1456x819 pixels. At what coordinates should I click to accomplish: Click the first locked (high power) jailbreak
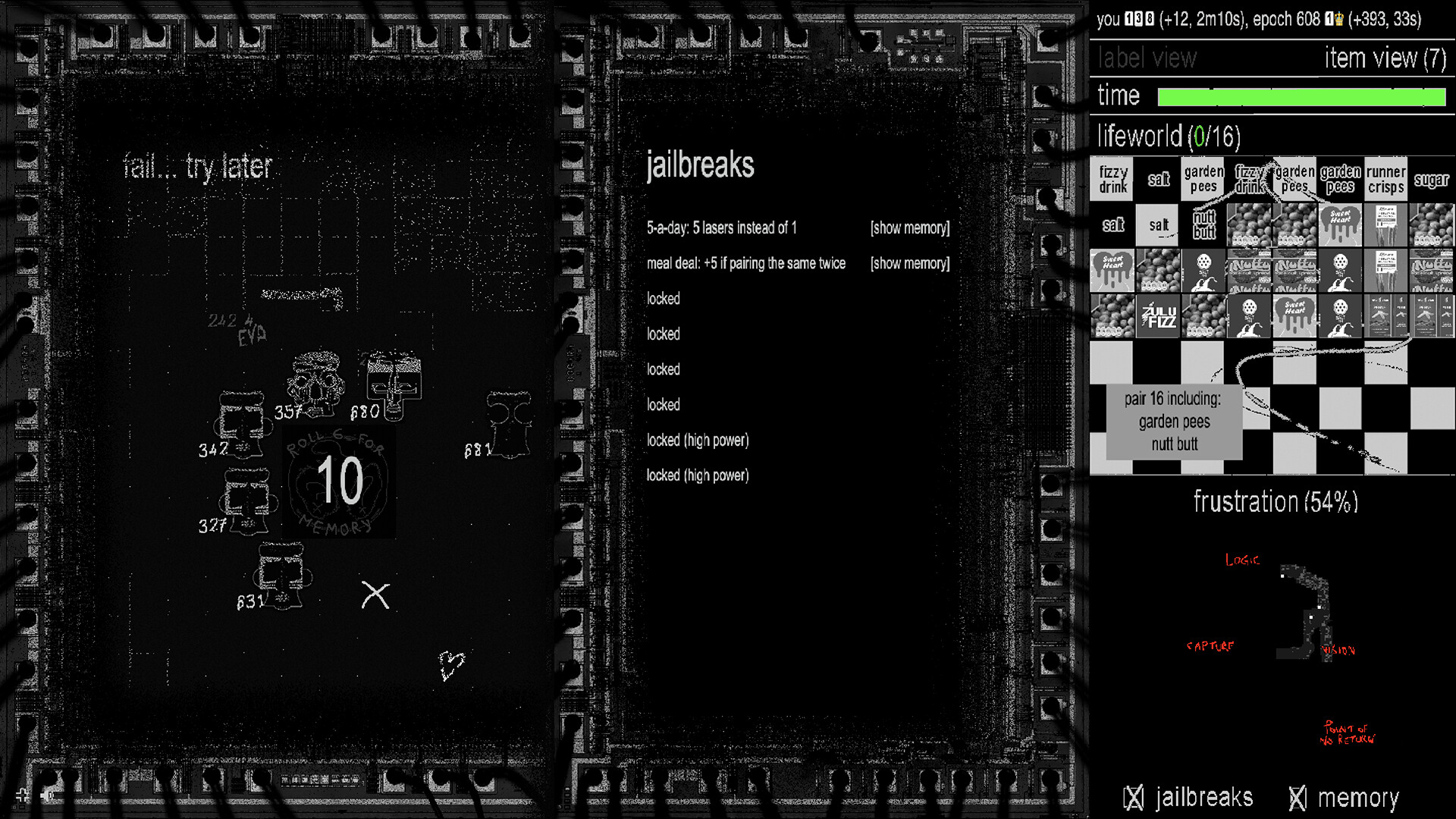point(697,440)
